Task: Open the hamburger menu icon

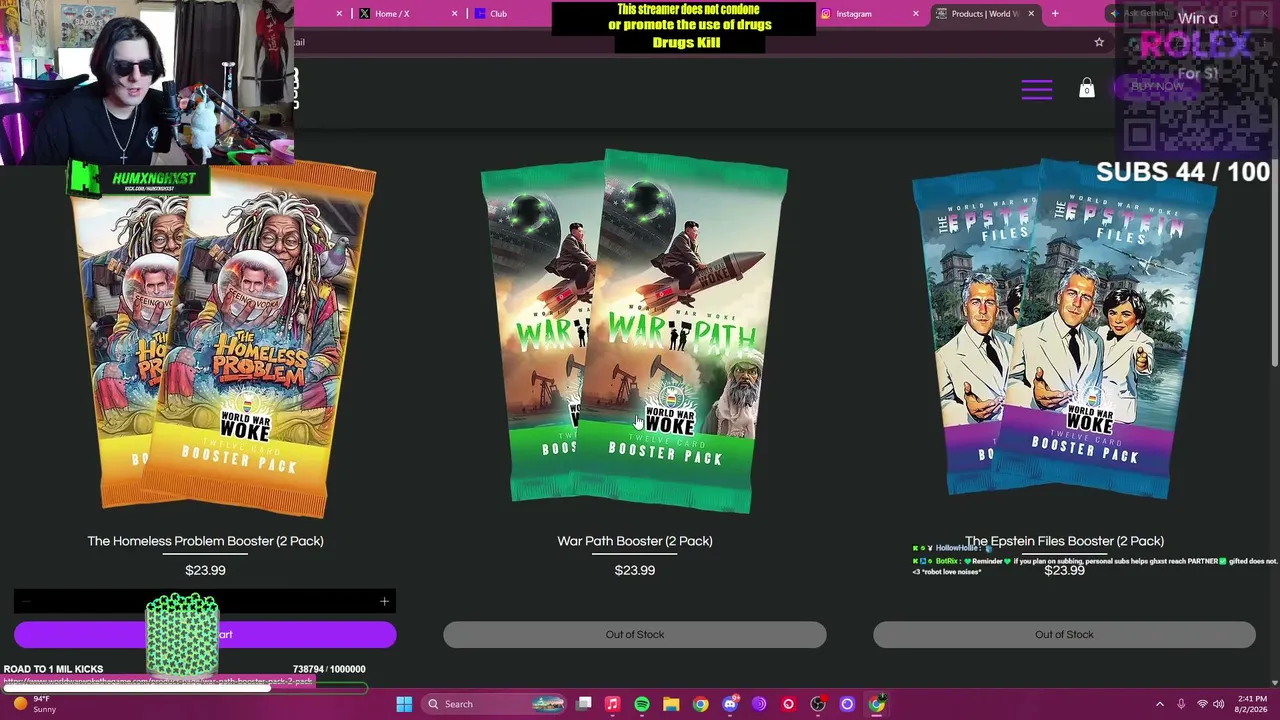Action: (x=1036, y=90)
